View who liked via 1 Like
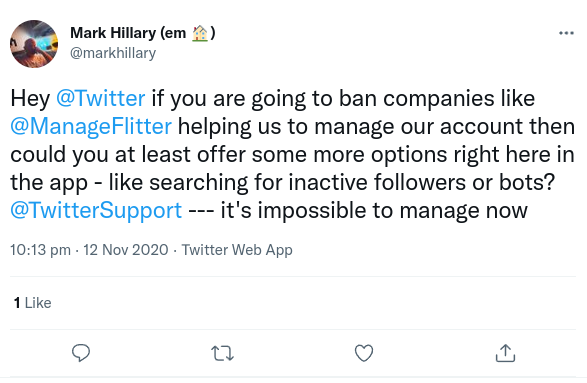587x383 pixels. tap(33, 303)
